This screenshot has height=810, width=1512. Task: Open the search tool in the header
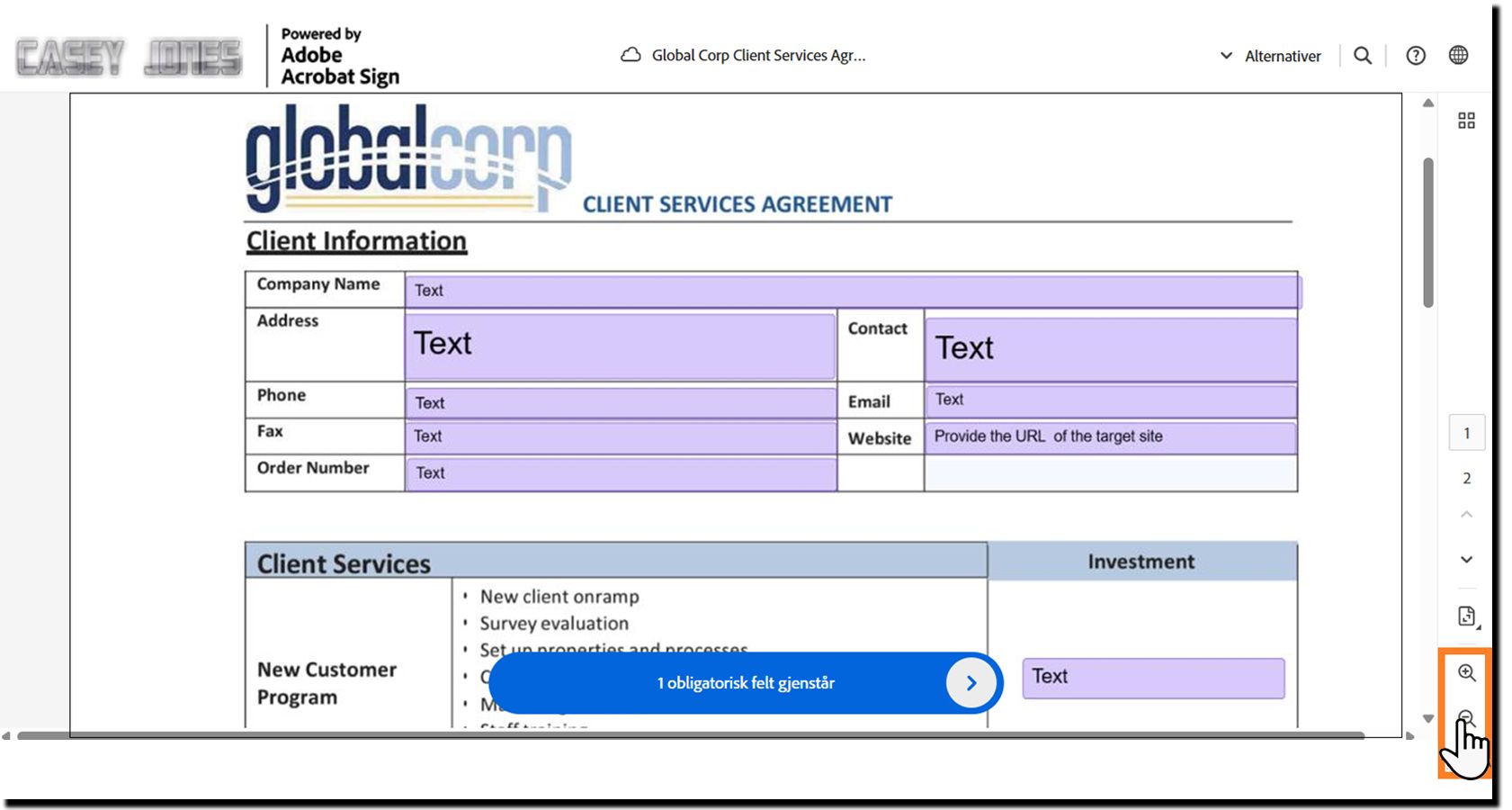(1363, 56)
